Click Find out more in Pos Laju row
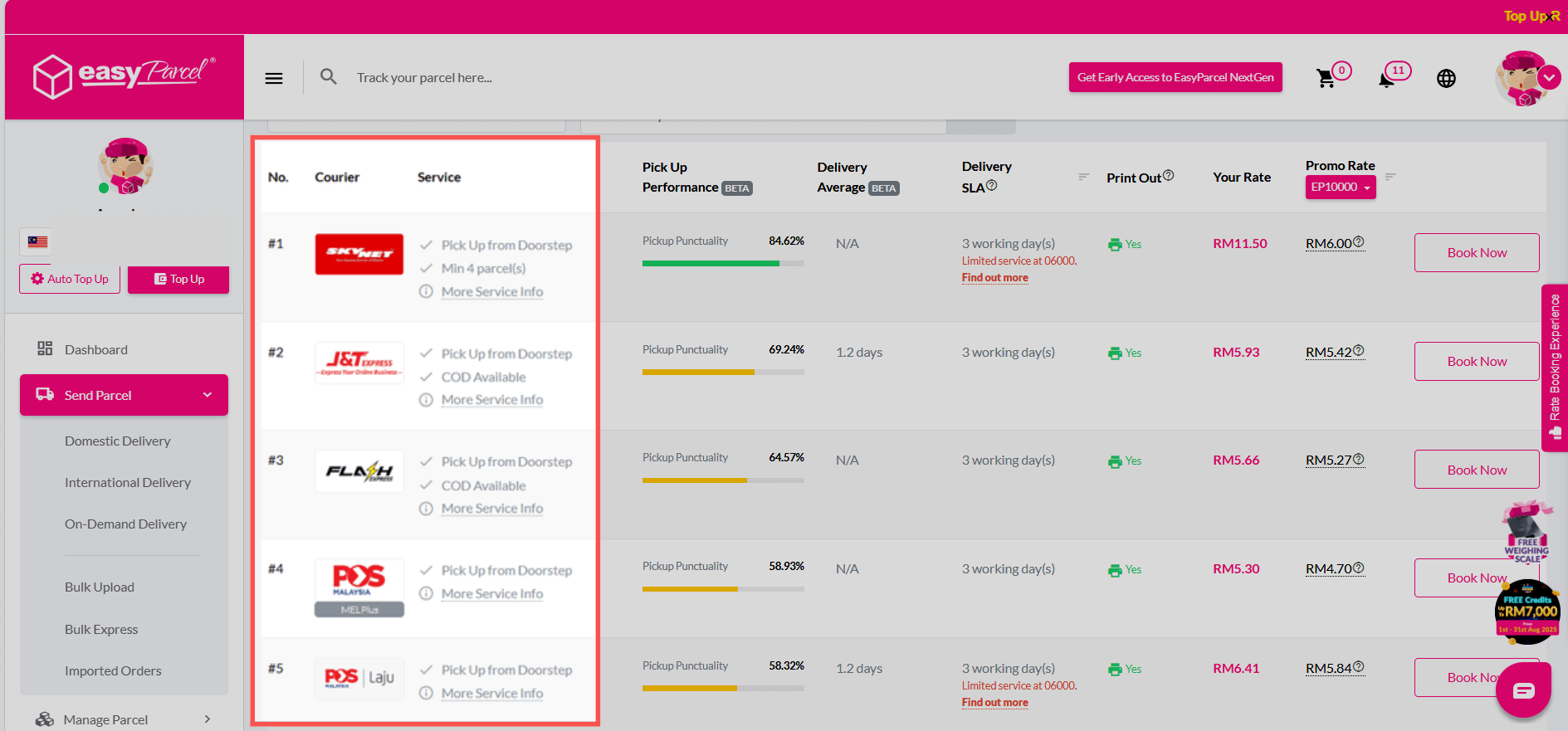This screenshot has height=731, width=1568. [994, 703]
